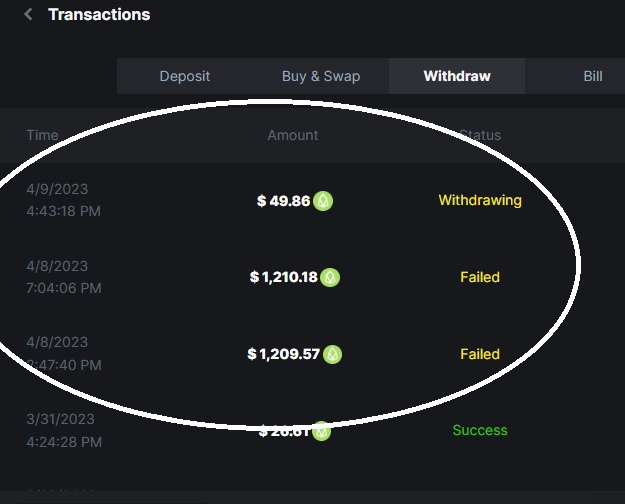Click the $1,210.18 withdrawal amount

[x=284, y=277]
